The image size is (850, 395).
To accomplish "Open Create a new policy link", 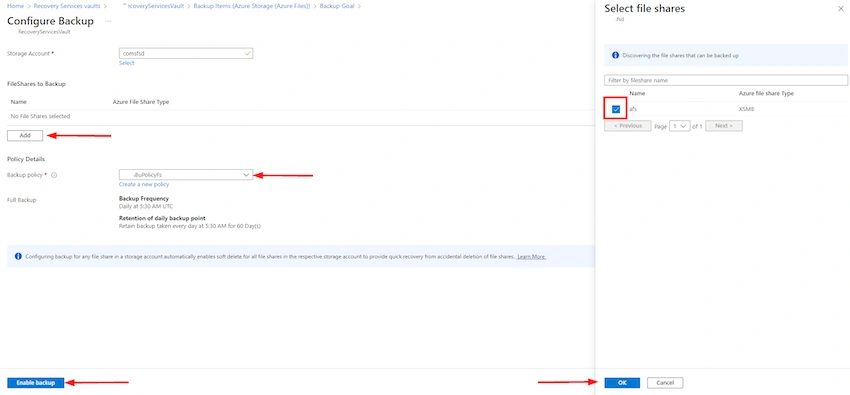I will 144,184.
